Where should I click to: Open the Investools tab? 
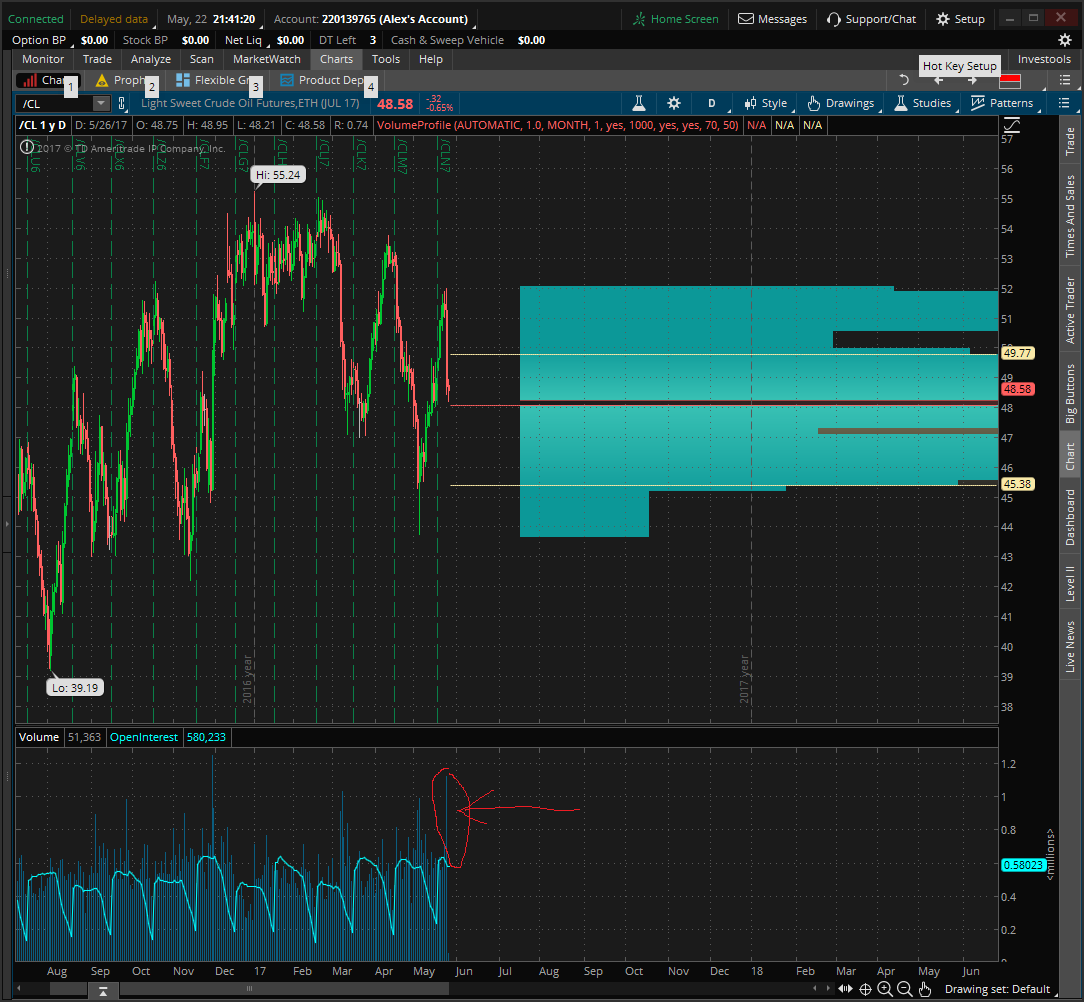(1044, 59)
